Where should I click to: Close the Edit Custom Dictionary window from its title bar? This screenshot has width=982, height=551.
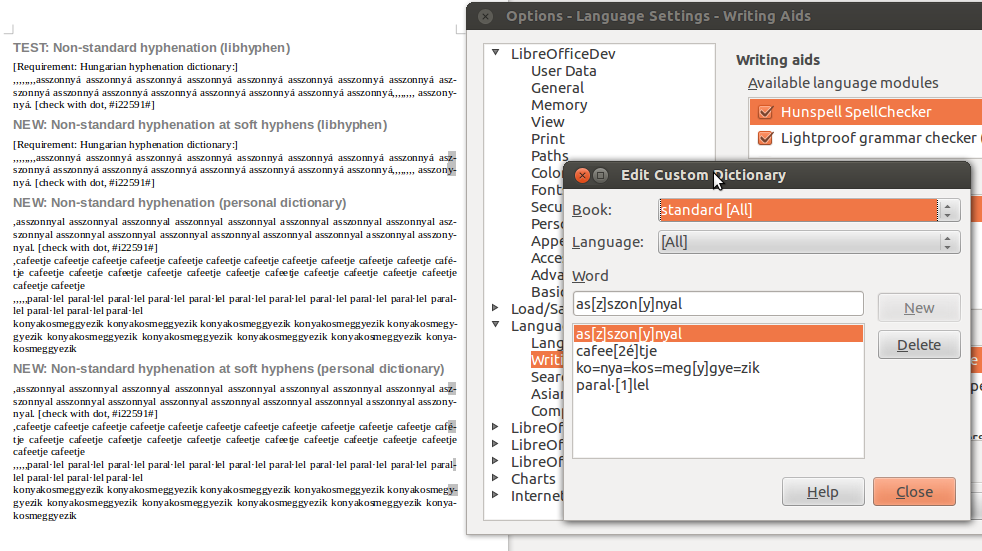click(x=582, y=175)
